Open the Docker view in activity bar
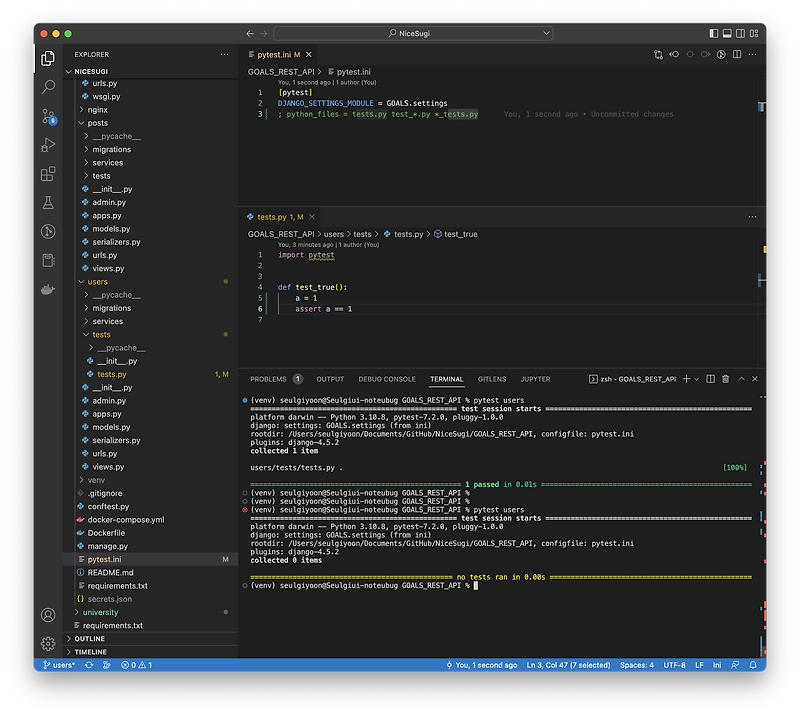 pyautogui.click(x=48, y=290)
